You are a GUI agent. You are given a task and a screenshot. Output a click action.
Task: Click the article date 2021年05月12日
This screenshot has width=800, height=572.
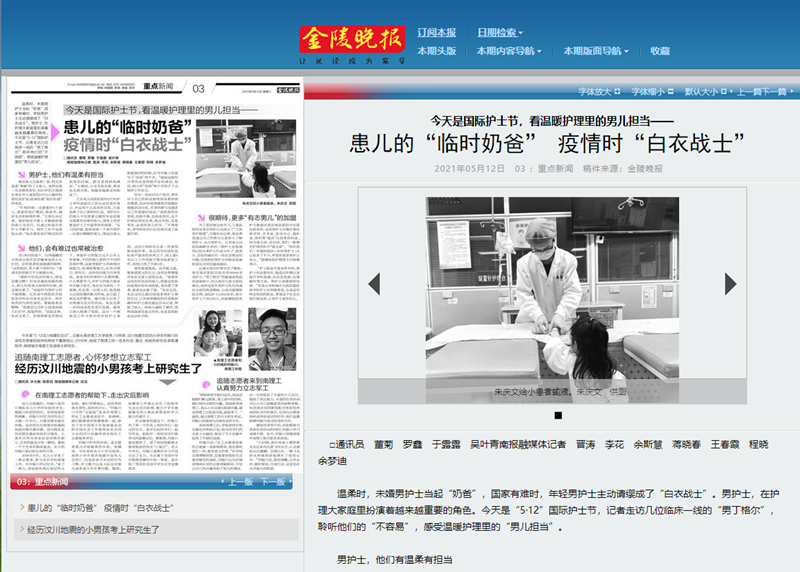(469, 168)
